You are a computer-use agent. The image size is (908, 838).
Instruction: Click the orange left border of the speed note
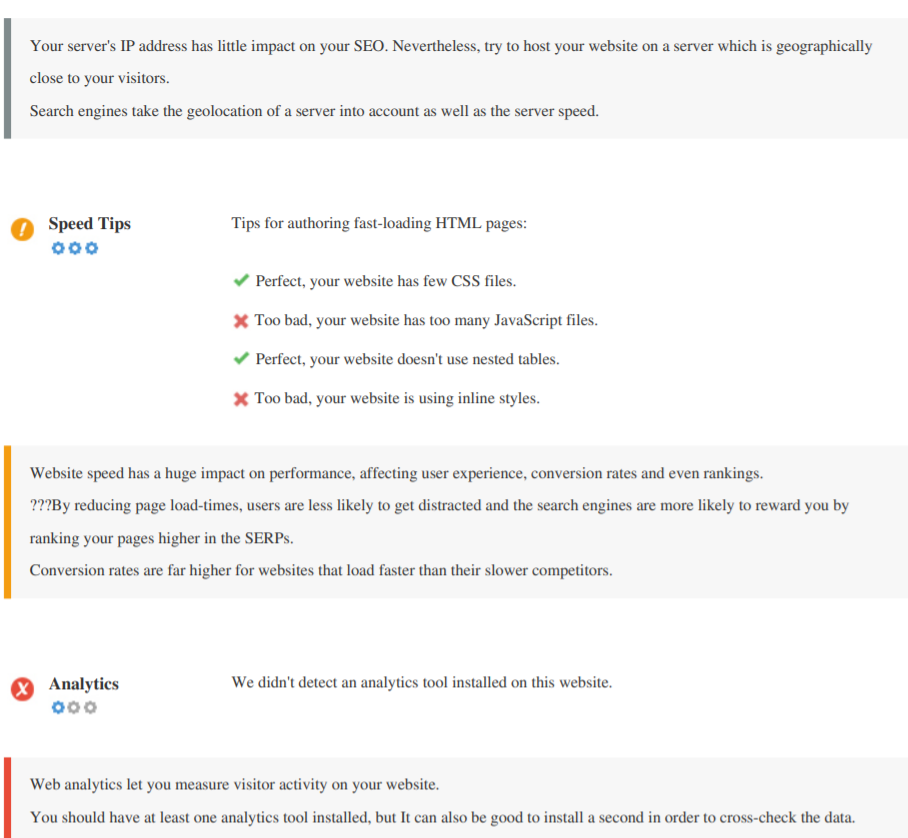[7, 522]
